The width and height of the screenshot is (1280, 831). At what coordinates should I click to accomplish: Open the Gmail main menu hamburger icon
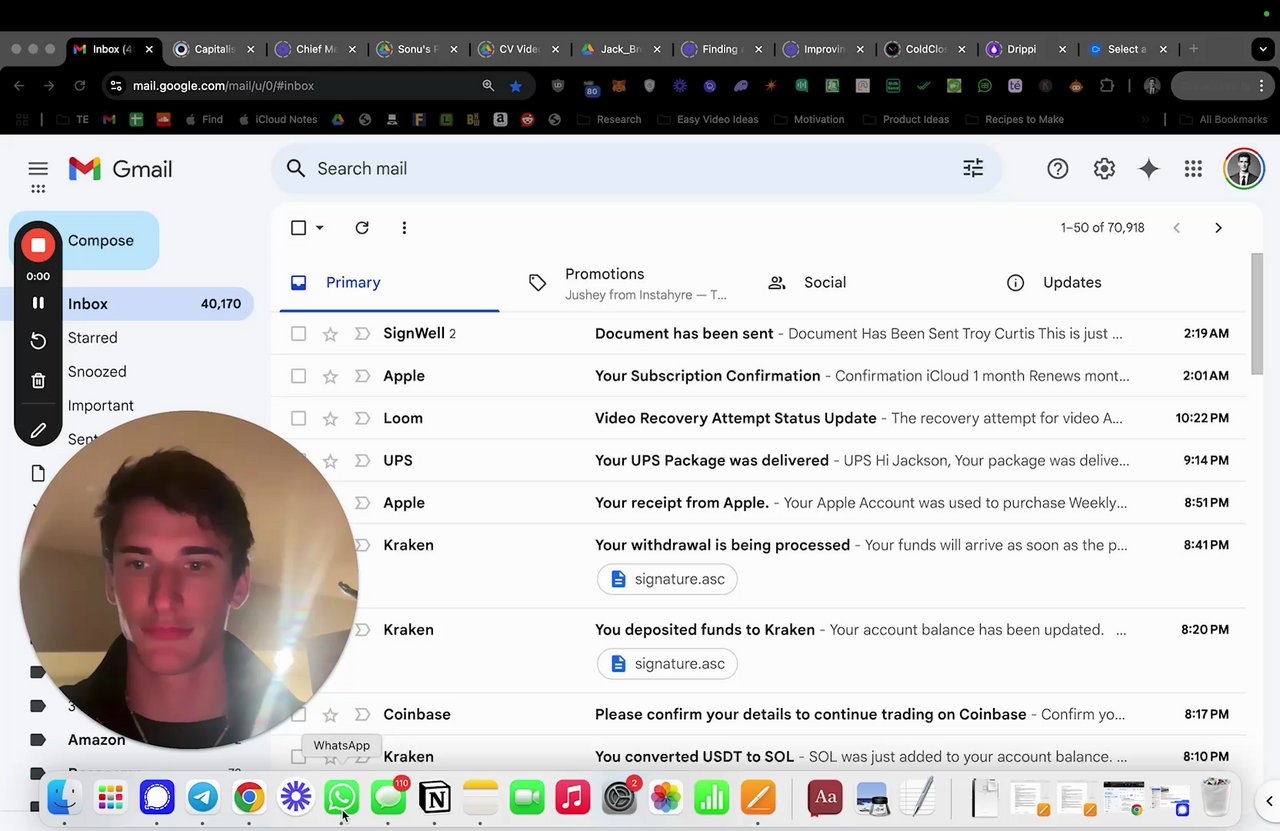(38, 169)
